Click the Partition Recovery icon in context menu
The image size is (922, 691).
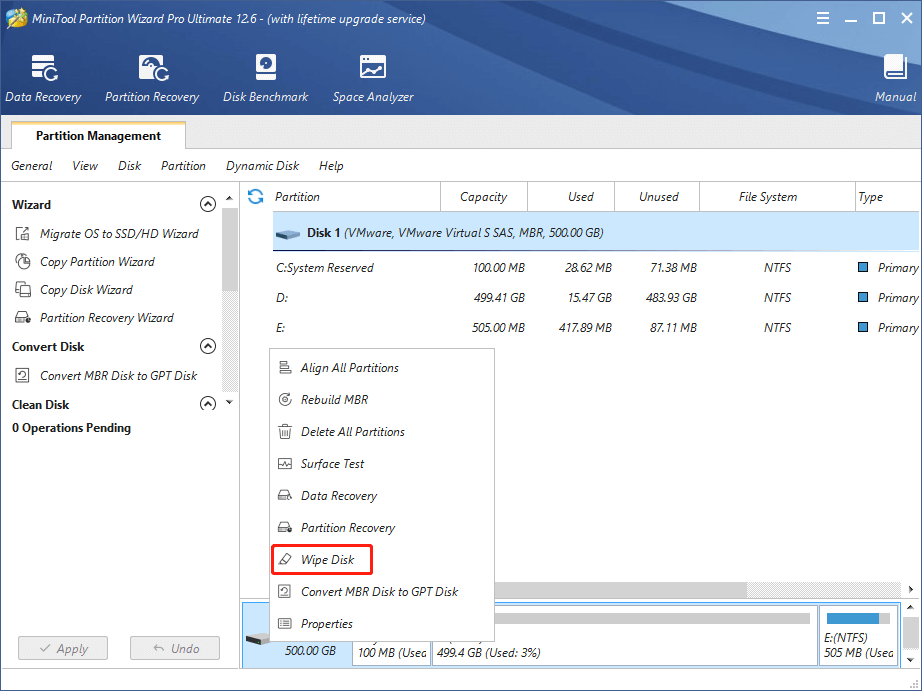(285, 527)
